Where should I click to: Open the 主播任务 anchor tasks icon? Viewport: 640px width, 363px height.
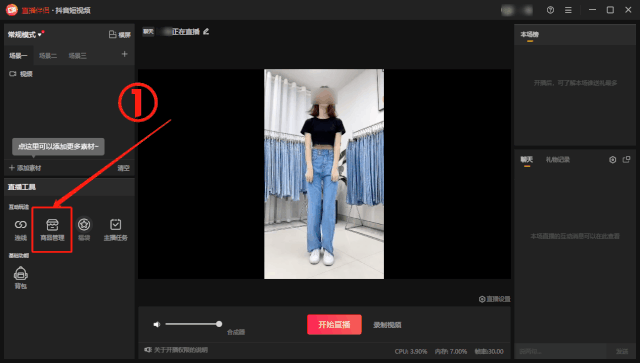[x=116, y=229]
